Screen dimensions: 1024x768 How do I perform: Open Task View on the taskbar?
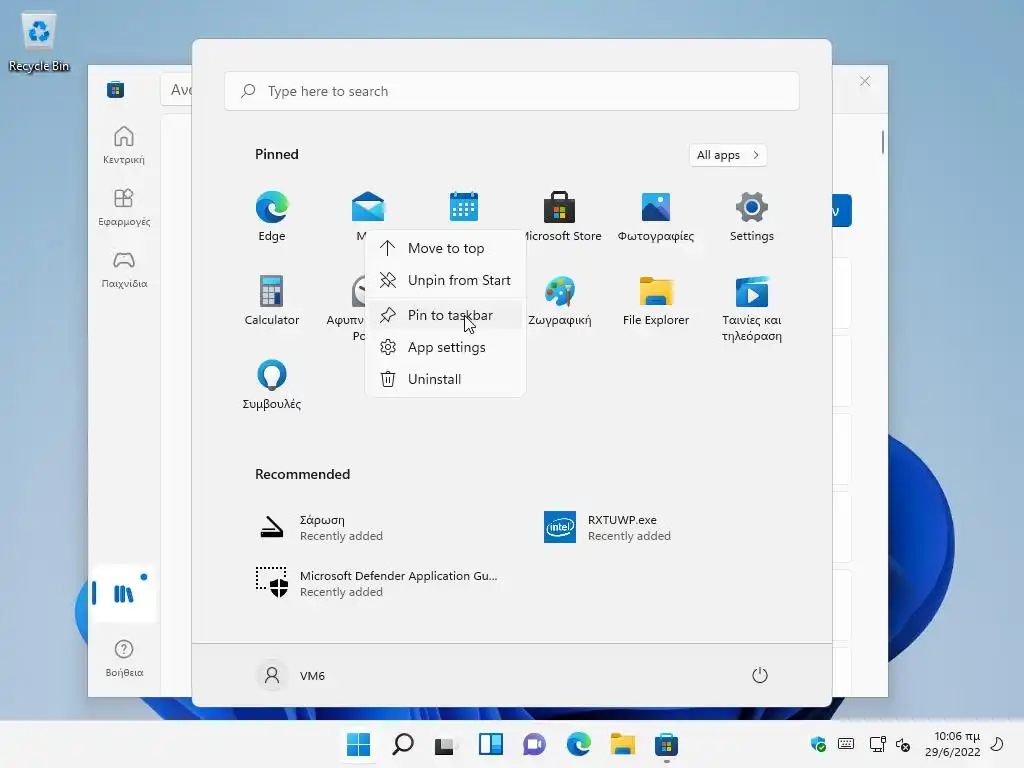click(x=445, y=744)
